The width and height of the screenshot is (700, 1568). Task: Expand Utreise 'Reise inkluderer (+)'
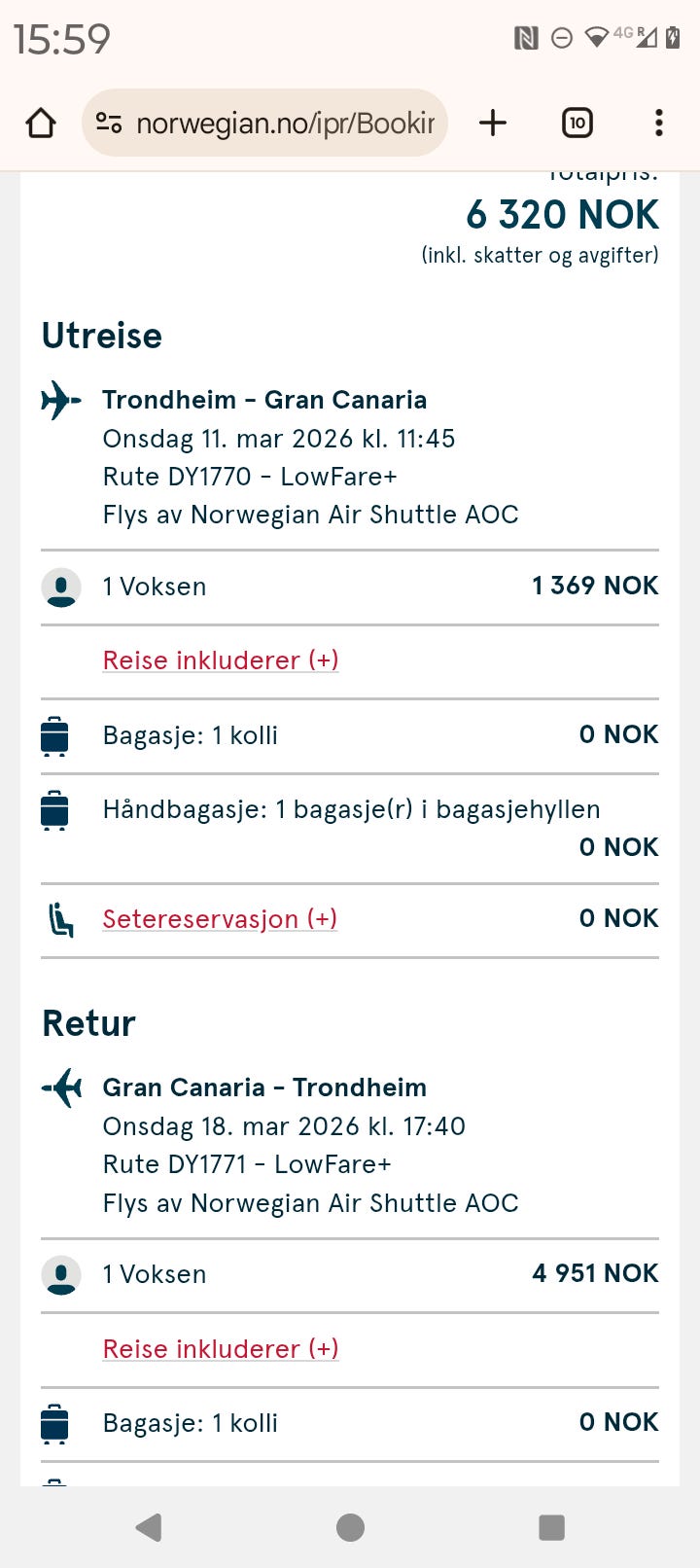(x=221, y=660)
